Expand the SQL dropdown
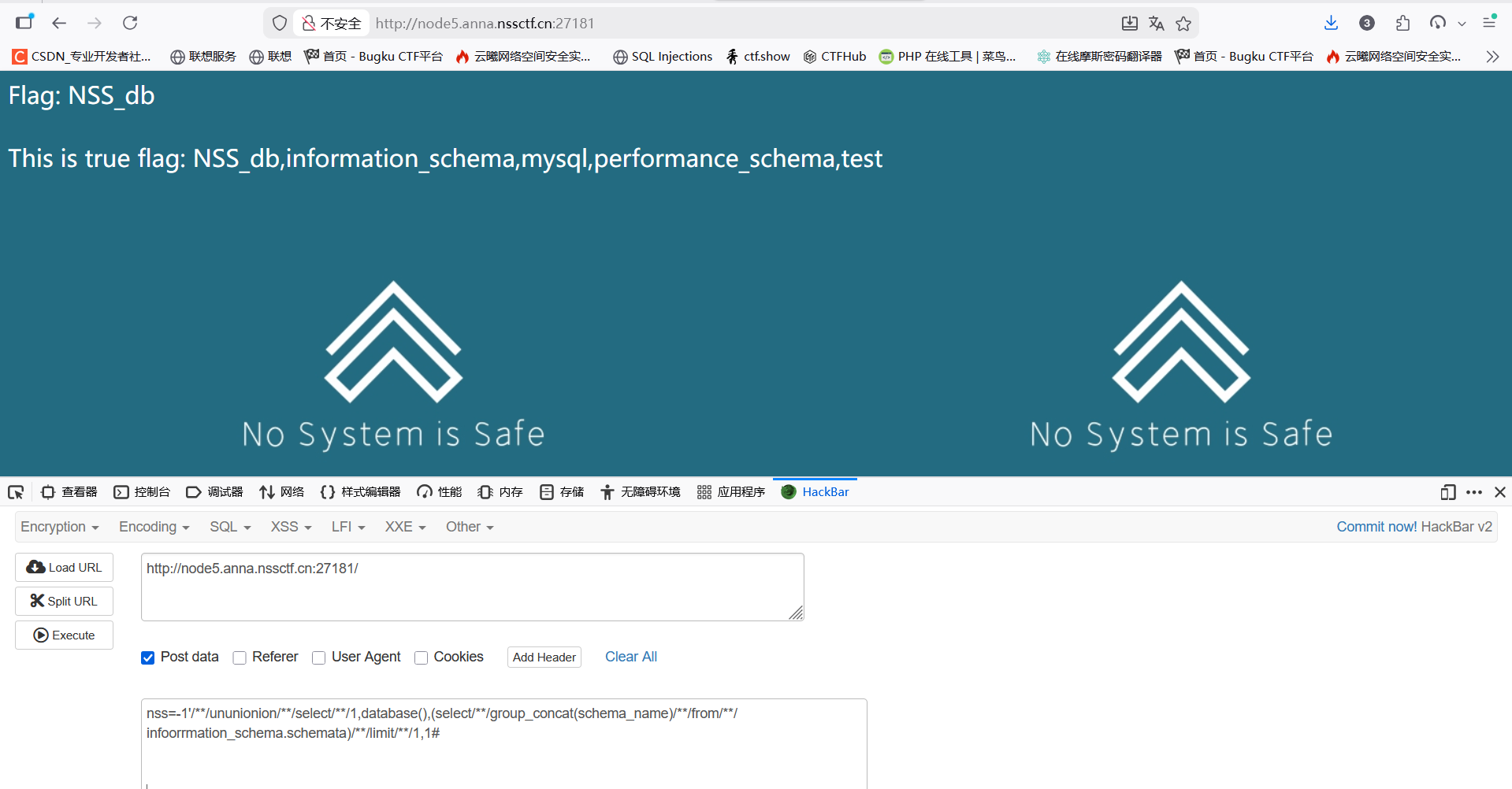The image size is (1512, 789). click(230, 527)
